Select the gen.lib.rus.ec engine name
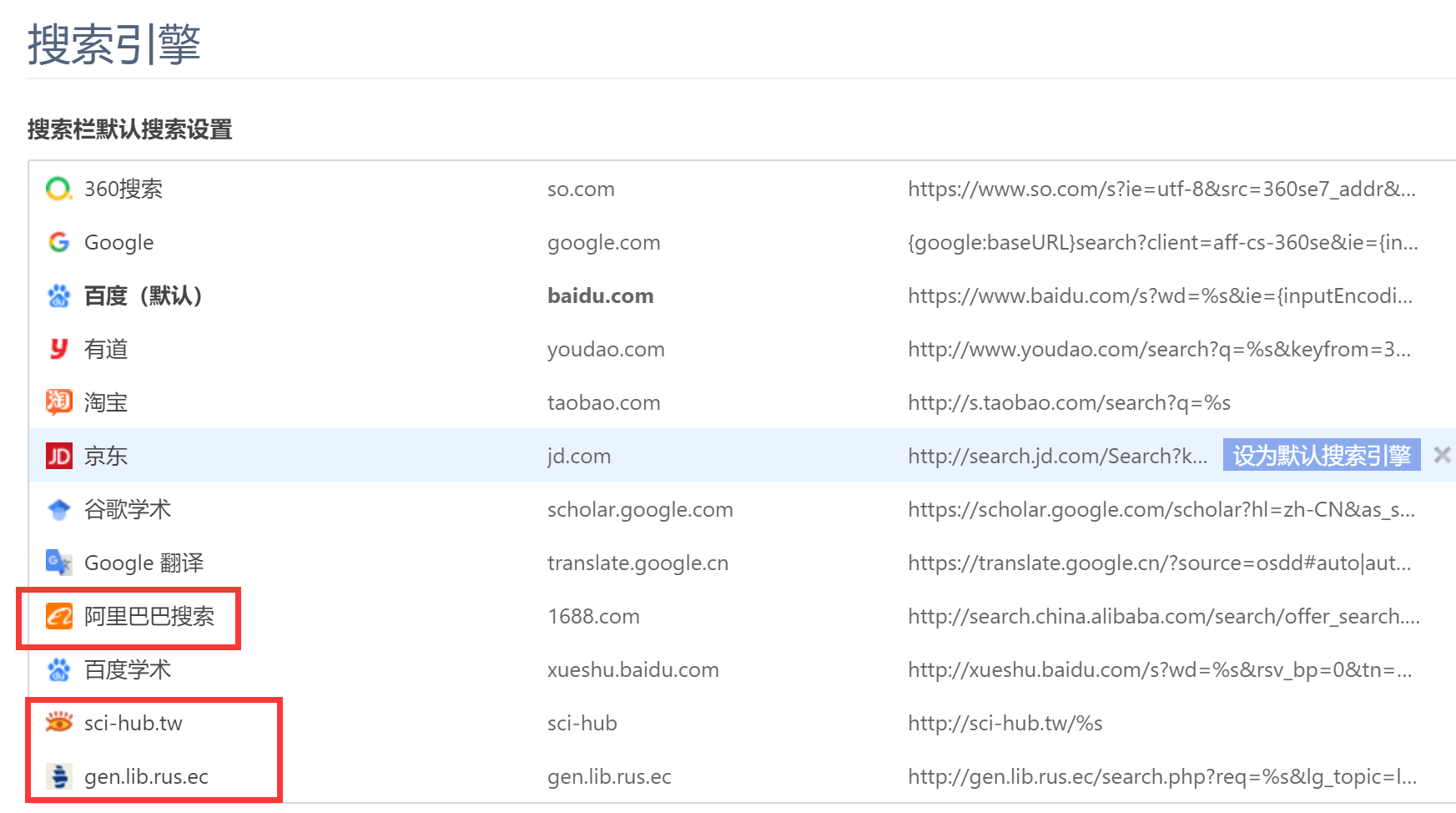This screenshot has width=1456, height=813. pyautogui.click(x=146, y=777)
